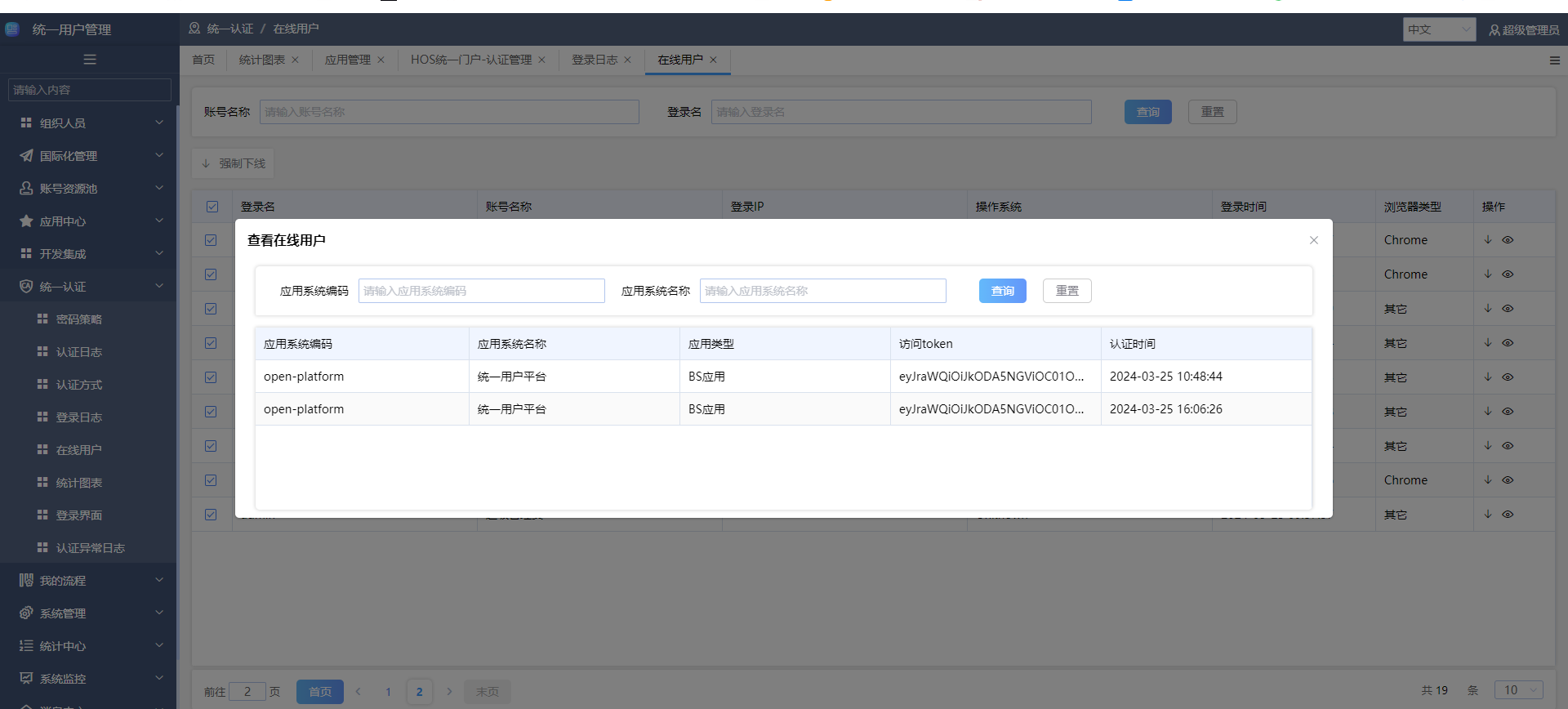View eye icon in second Chrome row

pos(1508,274)
